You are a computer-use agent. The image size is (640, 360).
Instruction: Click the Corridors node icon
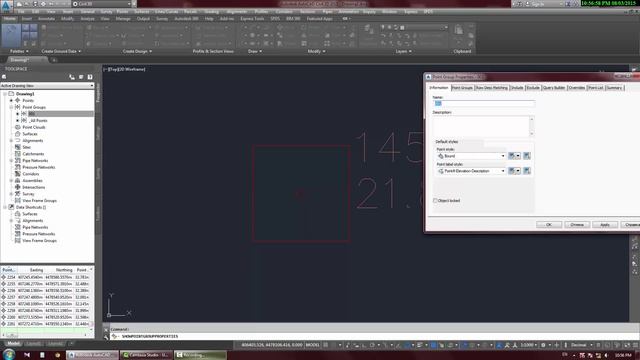18,174
